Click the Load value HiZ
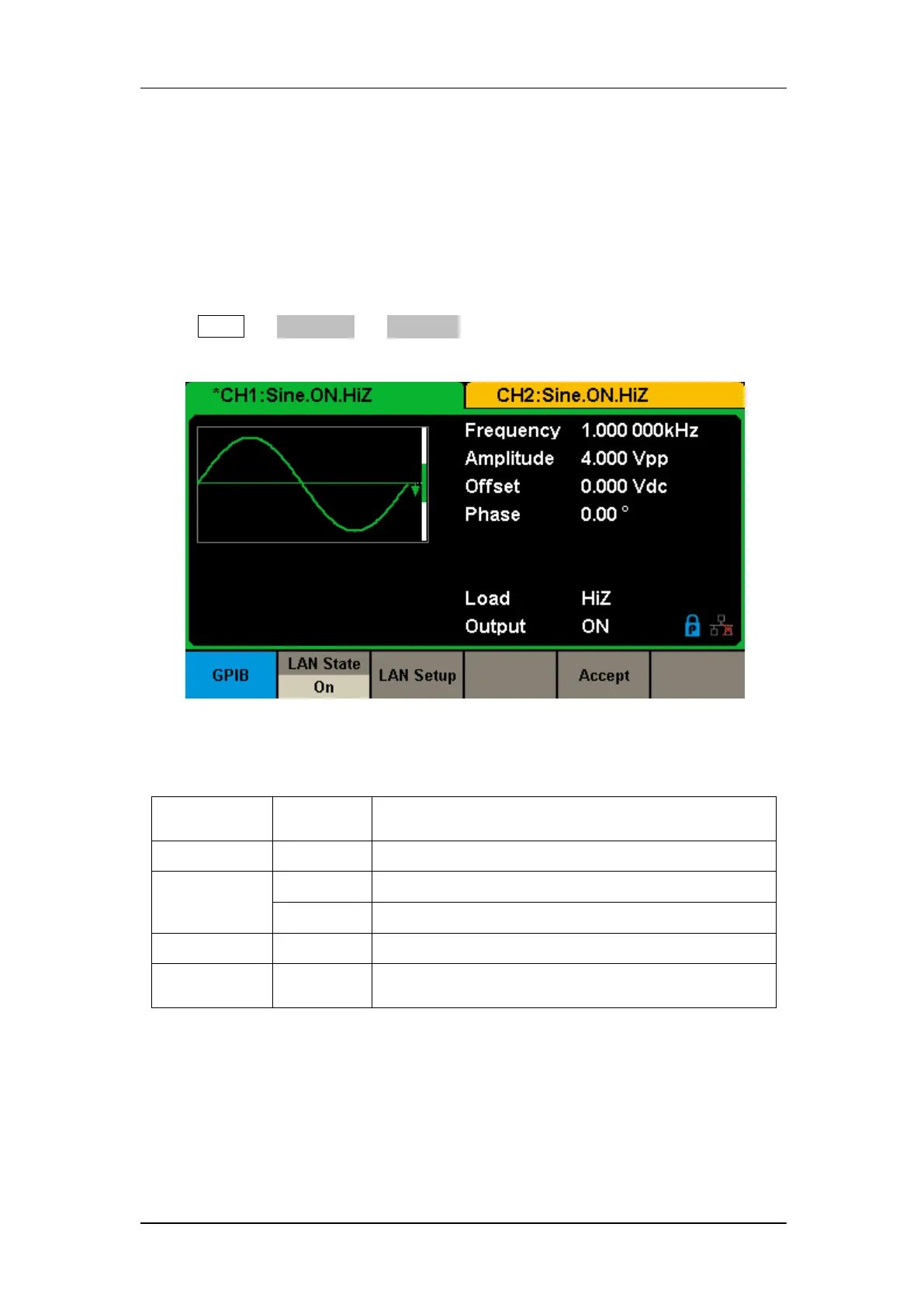 (596, 598)
